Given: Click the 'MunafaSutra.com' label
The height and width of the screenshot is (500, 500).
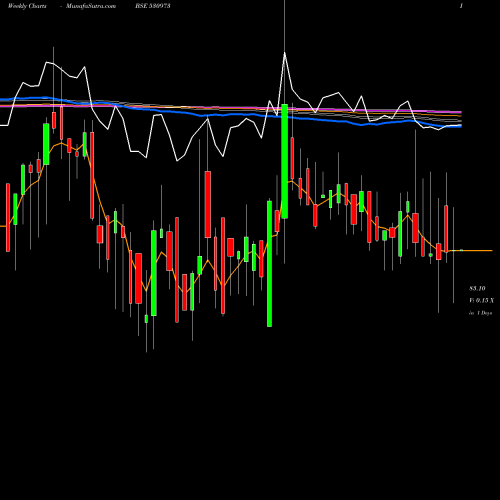Looking at the screenshot, I should coord(91,6).
